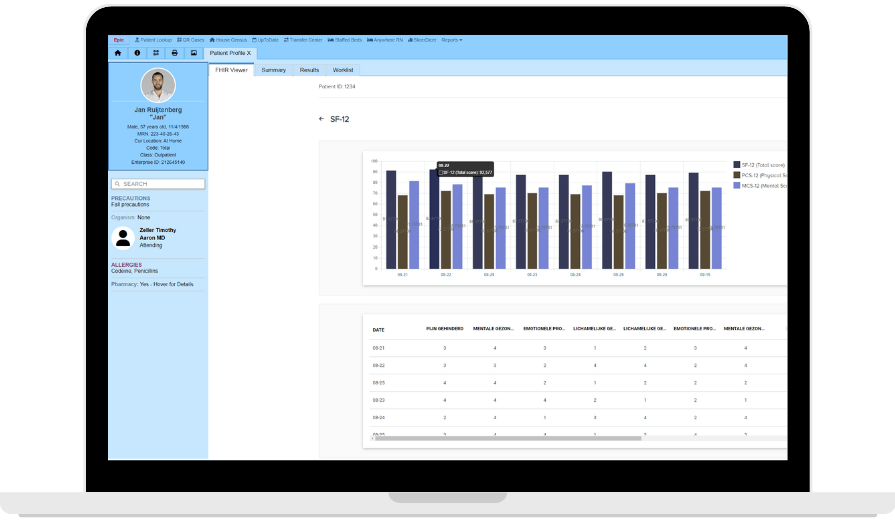Switch to the Summary tab
This screenshot has height=522, width=895.
point(273,70)
